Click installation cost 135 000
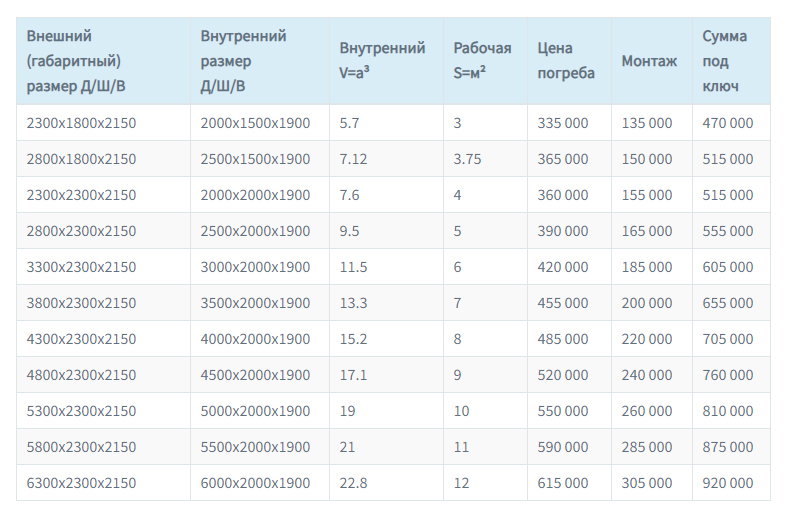790x515 pixels. click(647, 123)
